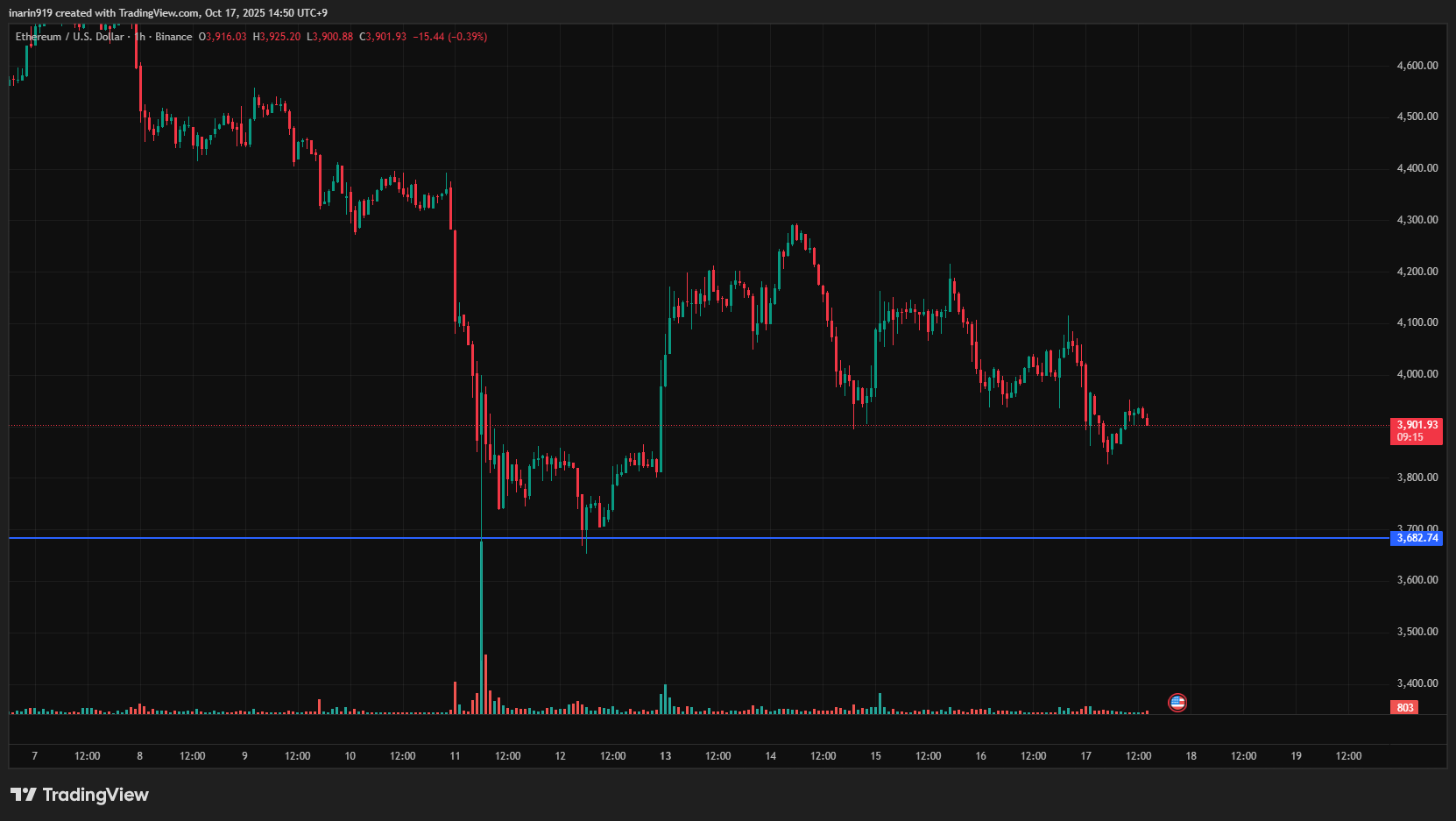Click the high close value H3,925.20
This screenshot has height=821, width=1456.
[x=277, y=37]
